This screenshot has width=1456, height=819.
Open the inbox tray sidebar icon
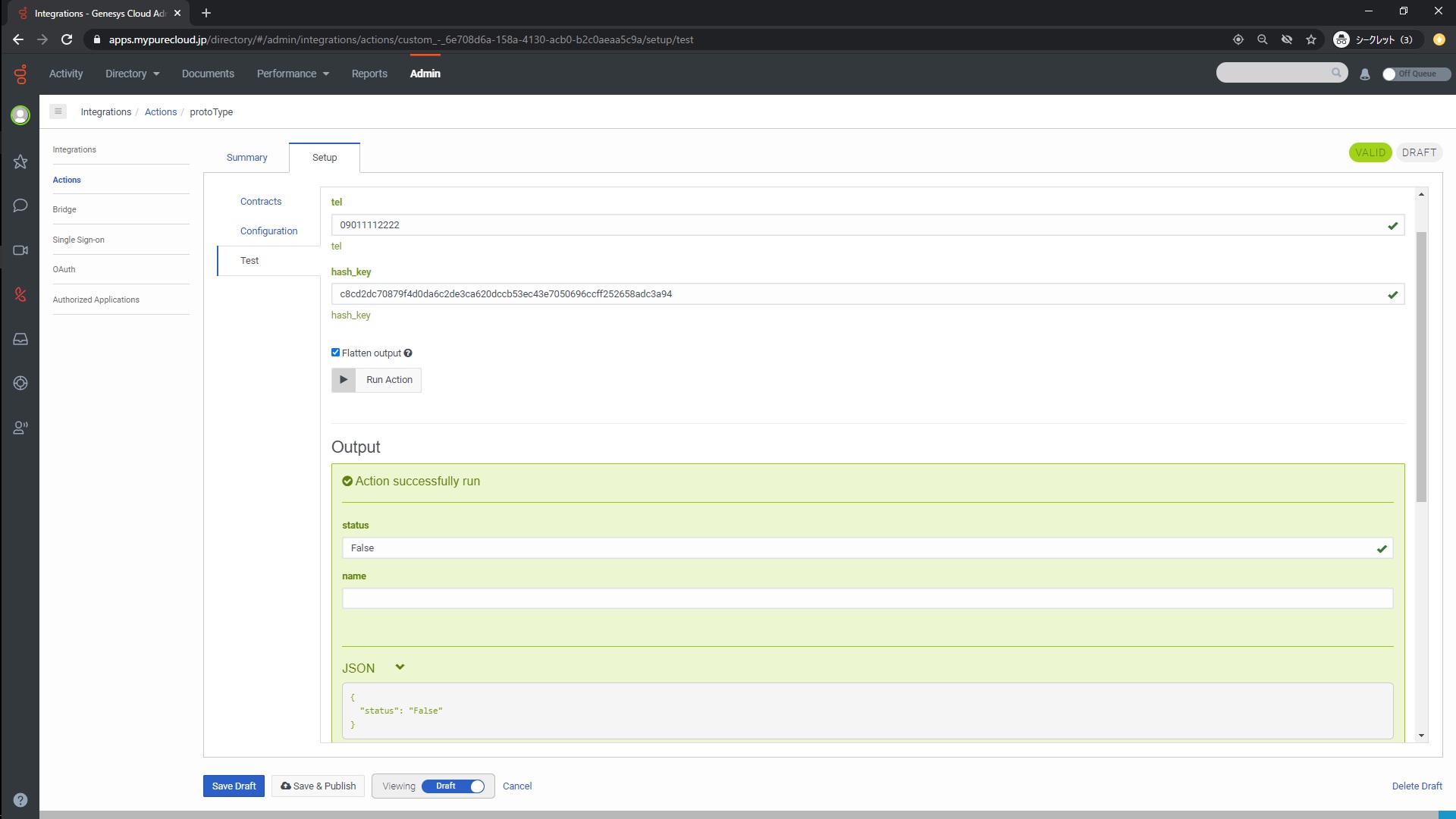[20, 339]
